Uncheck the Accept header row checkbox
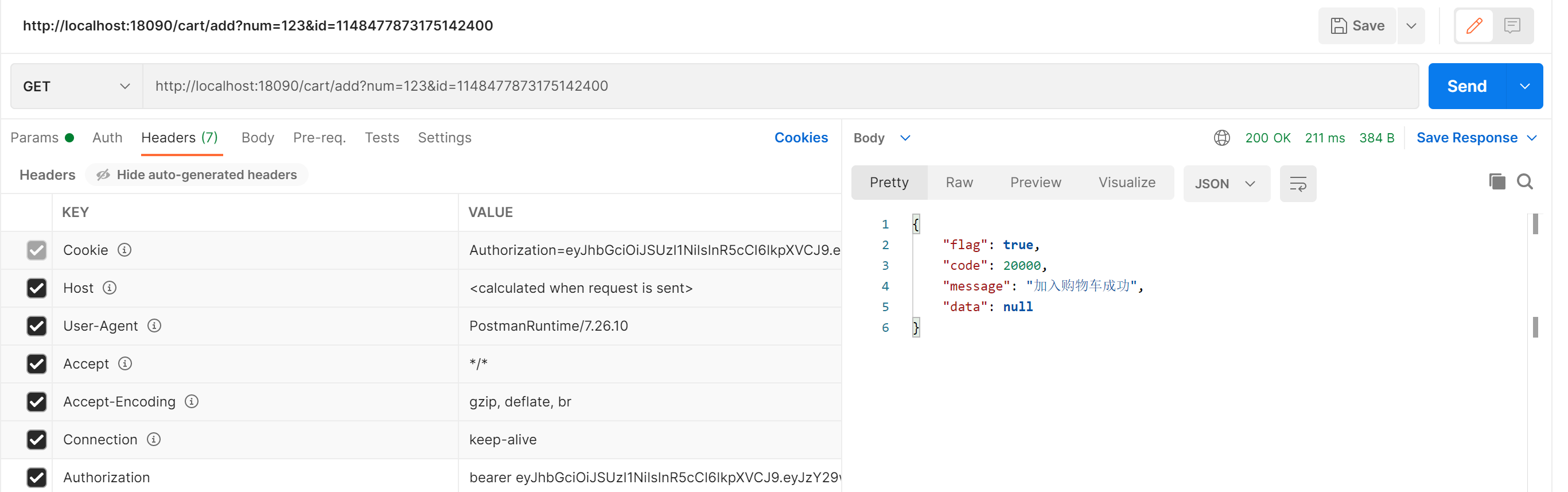 (37, 363)
